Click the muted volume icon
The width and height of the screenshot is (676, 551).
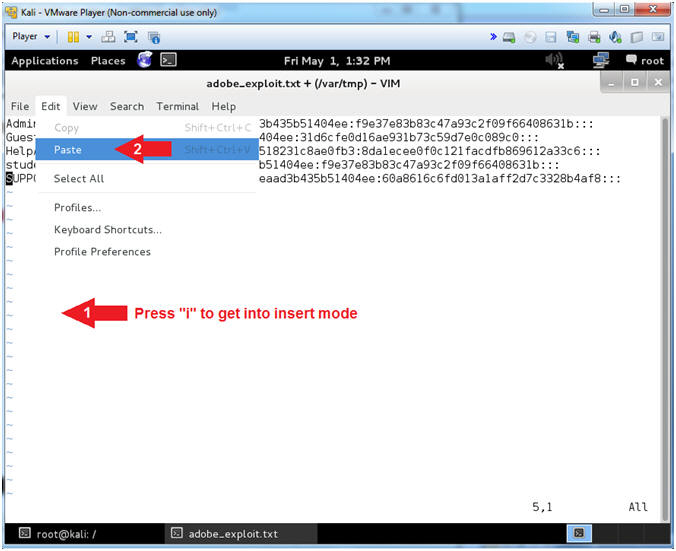click(x=554, y=60)
